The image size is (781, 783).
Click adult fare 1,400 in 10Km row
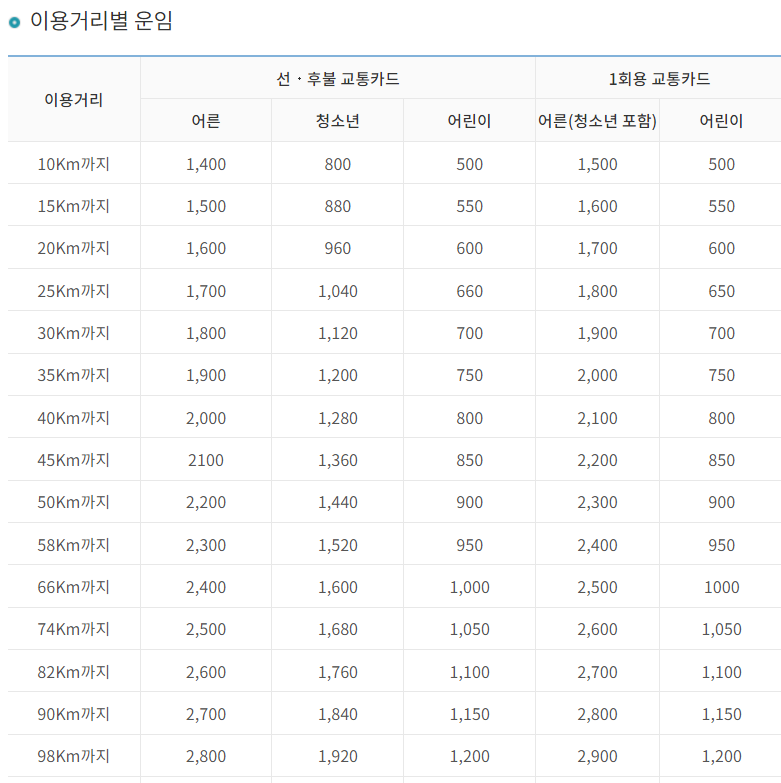[206, 164]
